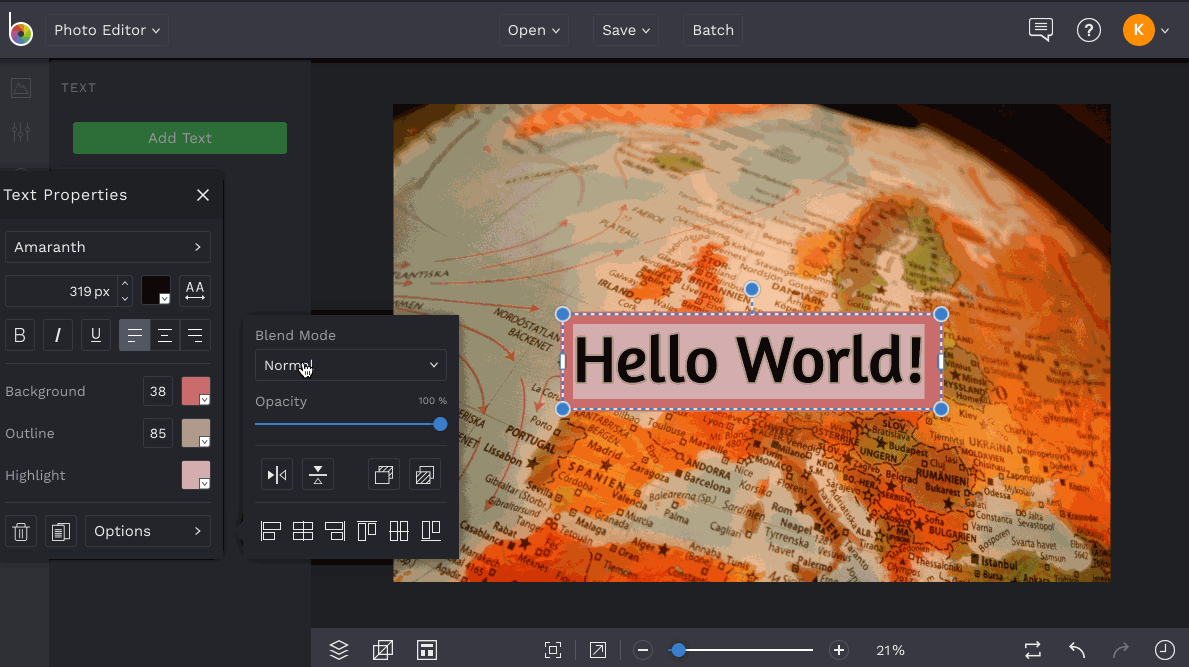1189x667 pixels.
Task: Decrease font size with down stepper
Action: (125, 299)
